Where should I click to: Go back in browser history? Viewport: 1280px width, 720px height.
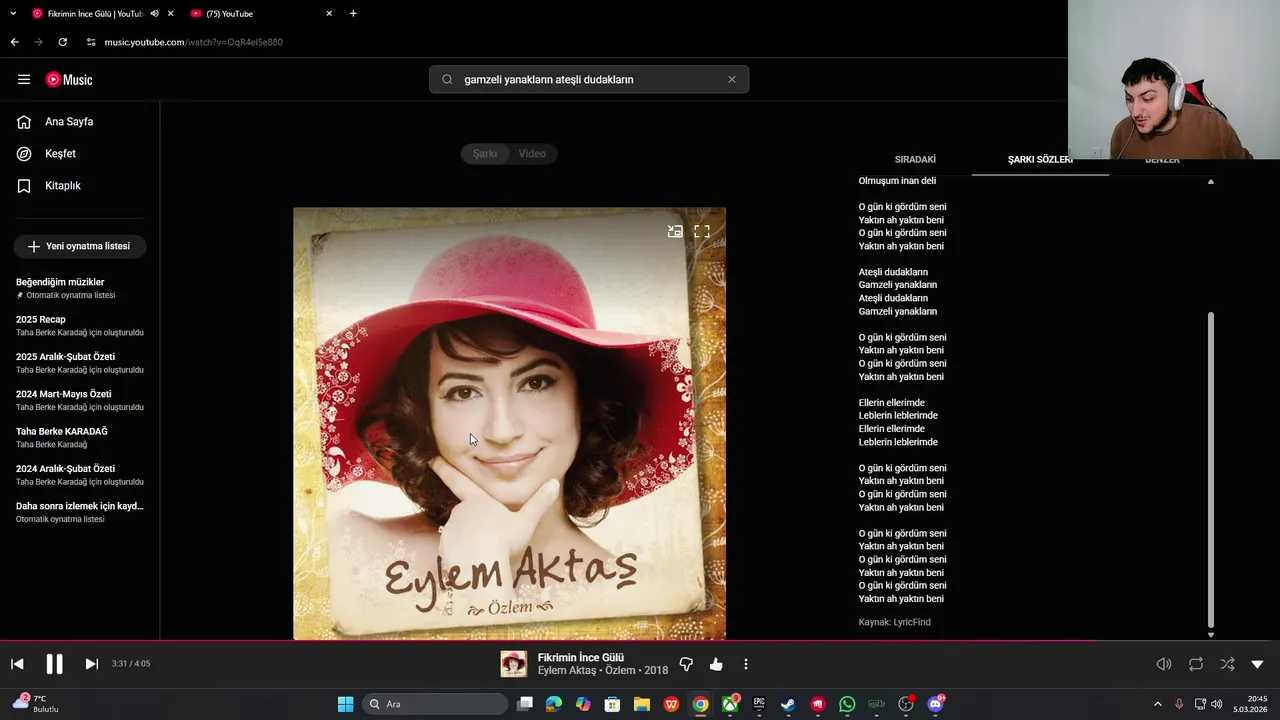(x=14, y=42)
